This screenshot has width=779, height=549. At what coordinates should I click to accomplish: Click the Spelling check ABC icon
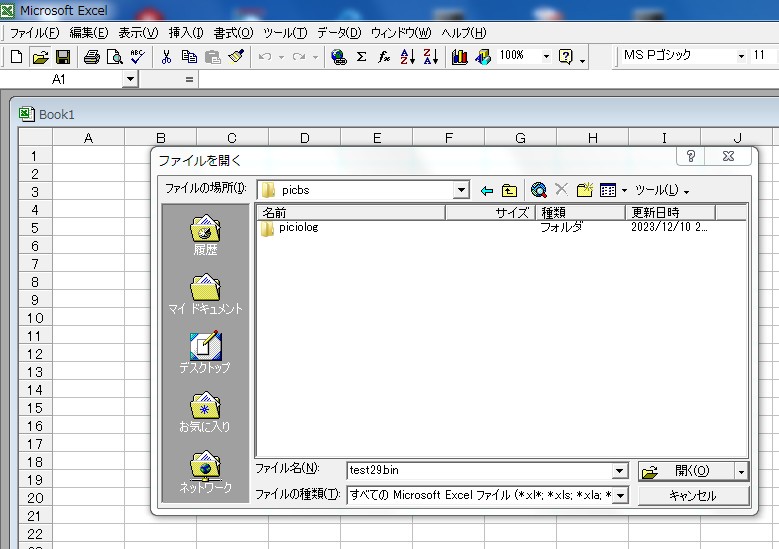pyautogui.click(x=137, y=57)
